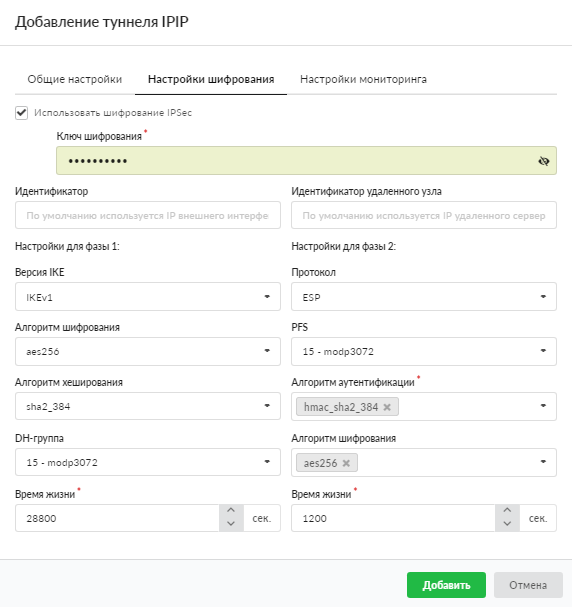The image size is (572, 607).
Task: Switch to Общие настройки tab
Action: pos(75,79)
